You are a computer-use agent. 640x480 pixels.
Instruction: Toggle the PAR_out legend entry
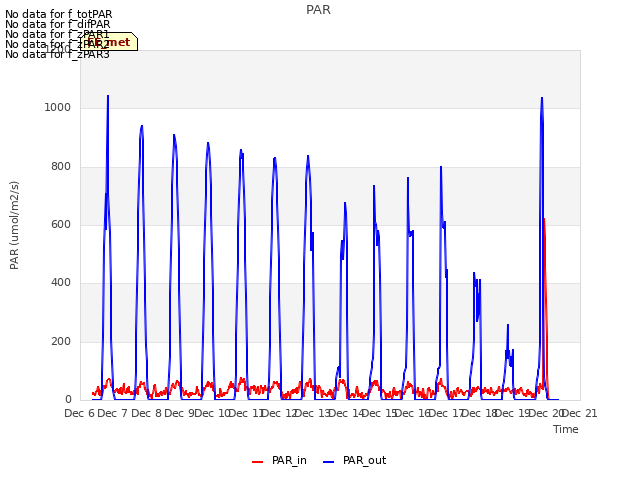pos(354,461)
